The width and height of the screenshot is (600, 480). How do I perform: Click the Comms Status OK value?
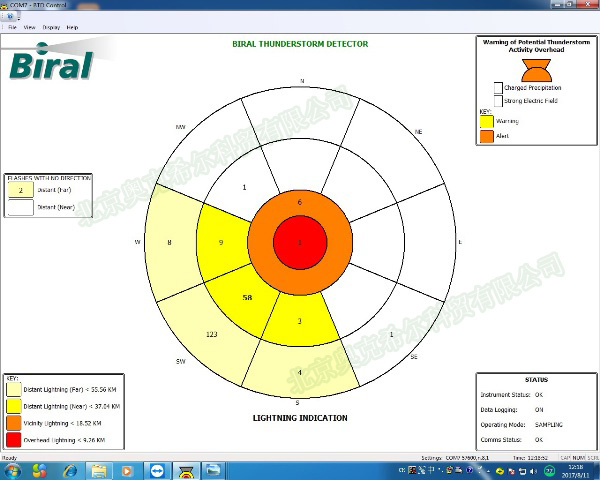539,439
